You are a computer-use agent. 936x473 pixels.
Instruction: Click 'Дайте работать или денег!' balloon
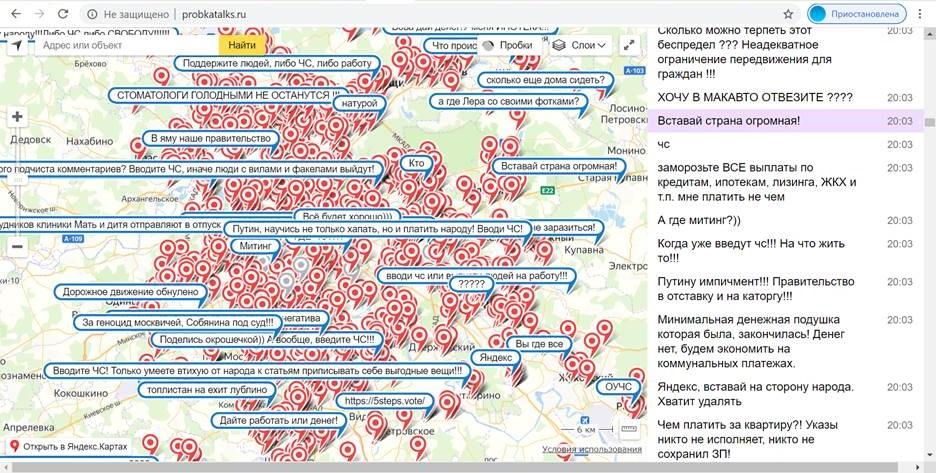[278, 420]
